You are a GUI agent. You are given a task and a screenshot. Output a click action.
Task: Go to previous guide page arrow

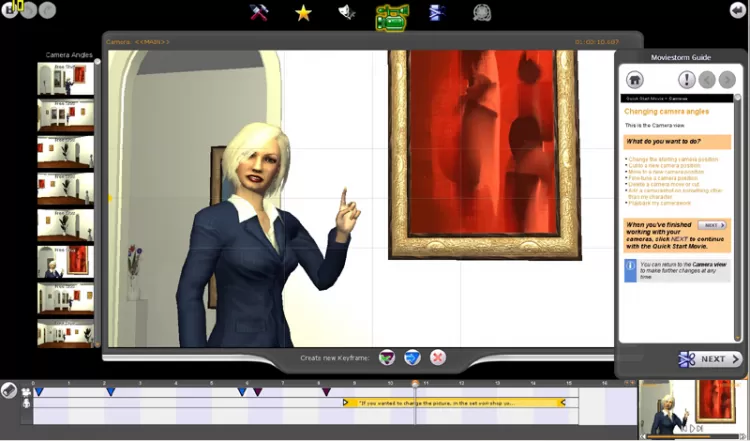pos(707,79)
